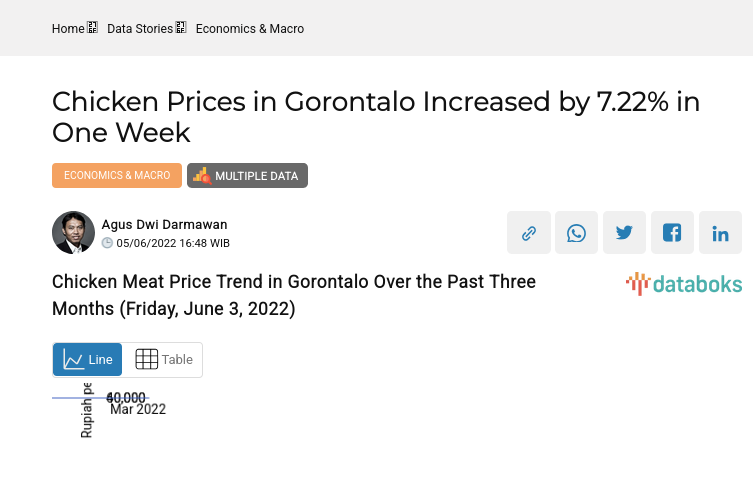
Task: Click the clock icon beside the publish date
Action: click(108, 243)
